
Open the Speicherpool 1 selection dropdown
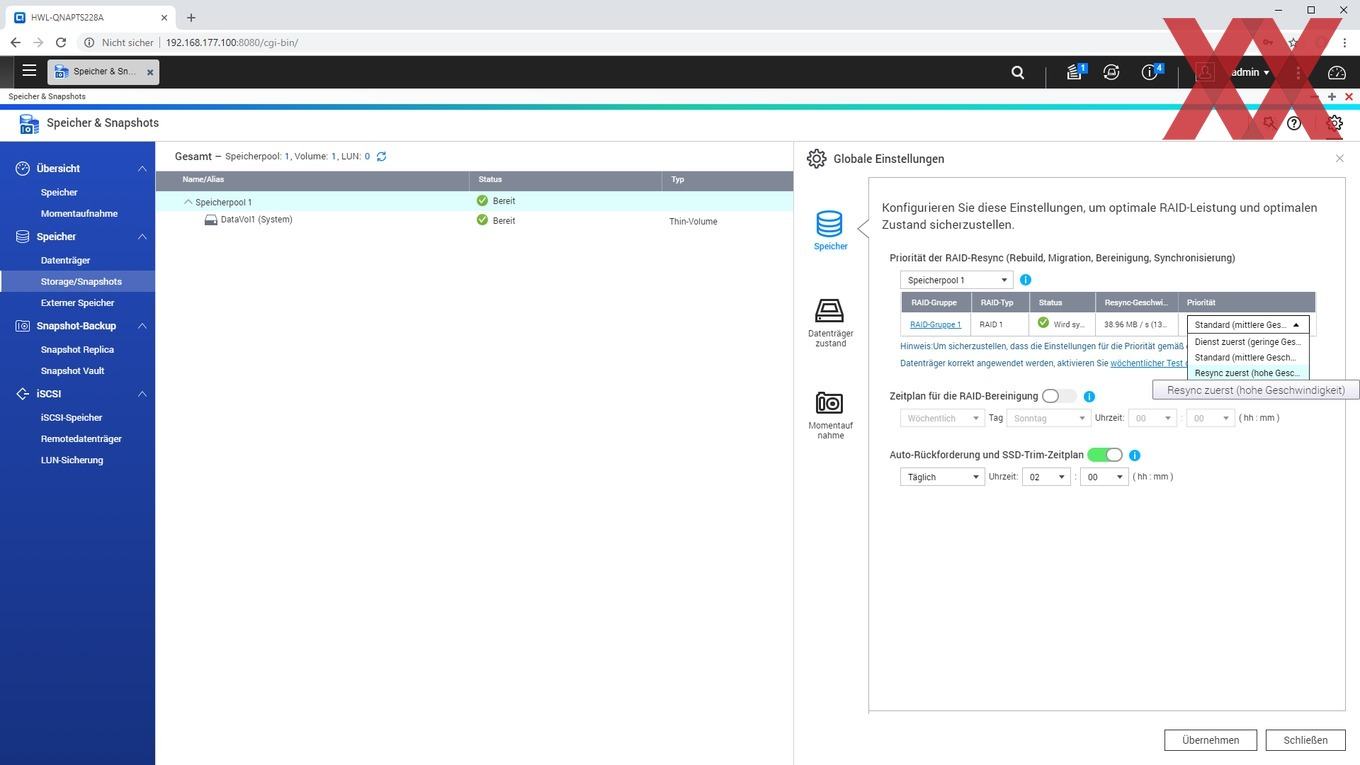[x=957, y=280]
